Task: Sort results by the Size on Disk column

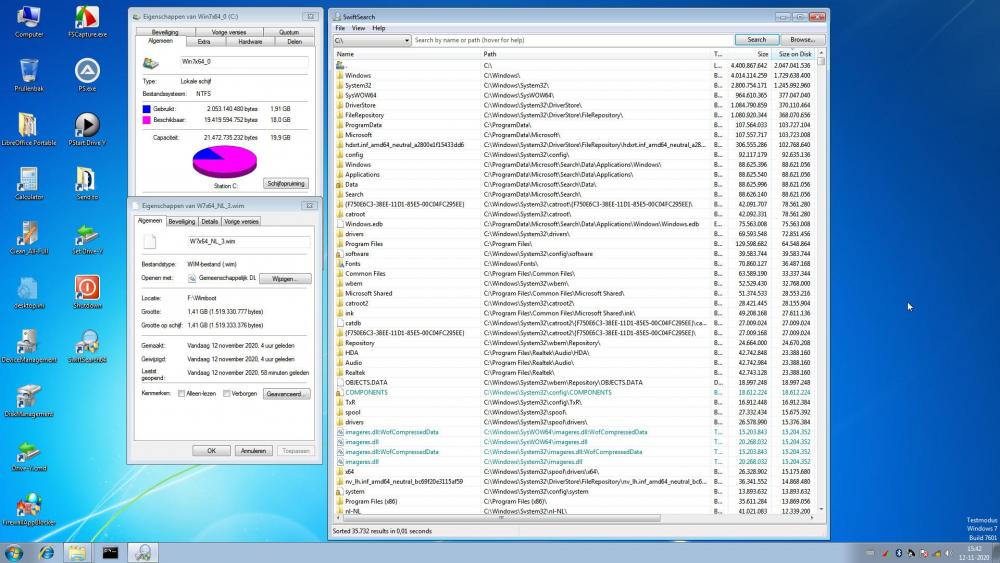Action: pyautogui.click(x=794, y=54)
